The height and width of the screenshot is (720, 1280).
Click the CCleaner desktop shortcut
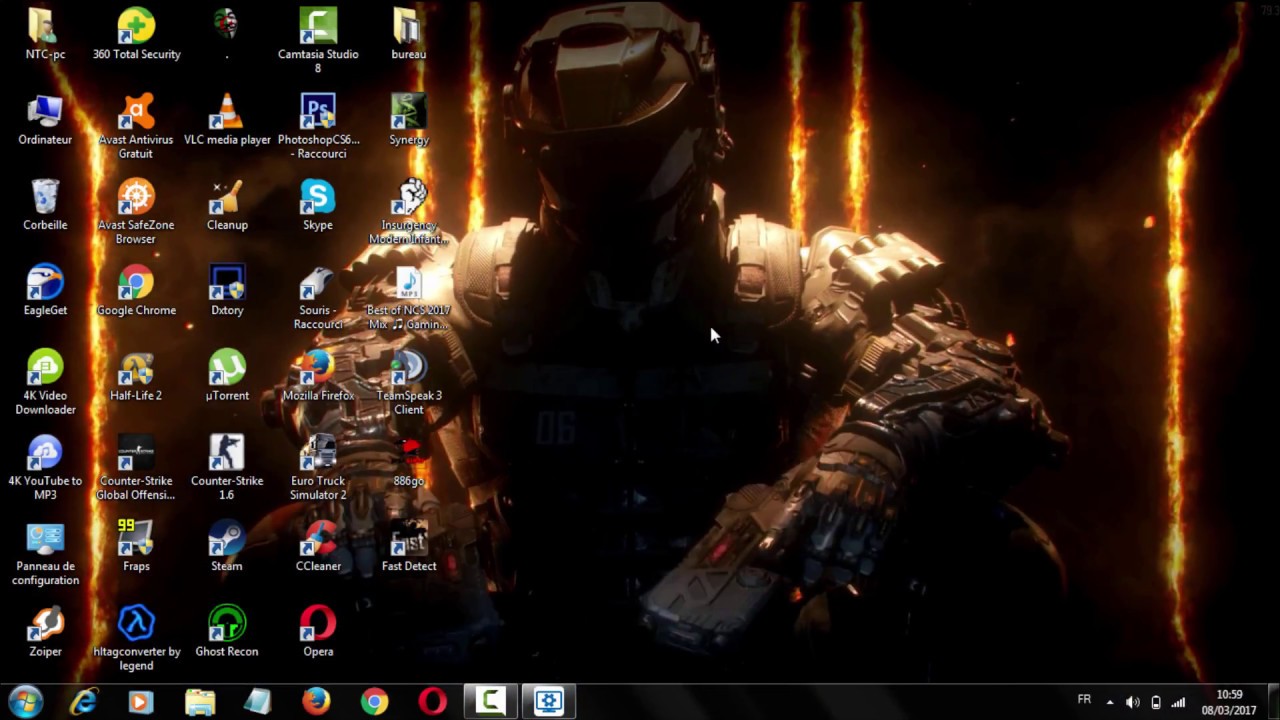coord(318,540)
